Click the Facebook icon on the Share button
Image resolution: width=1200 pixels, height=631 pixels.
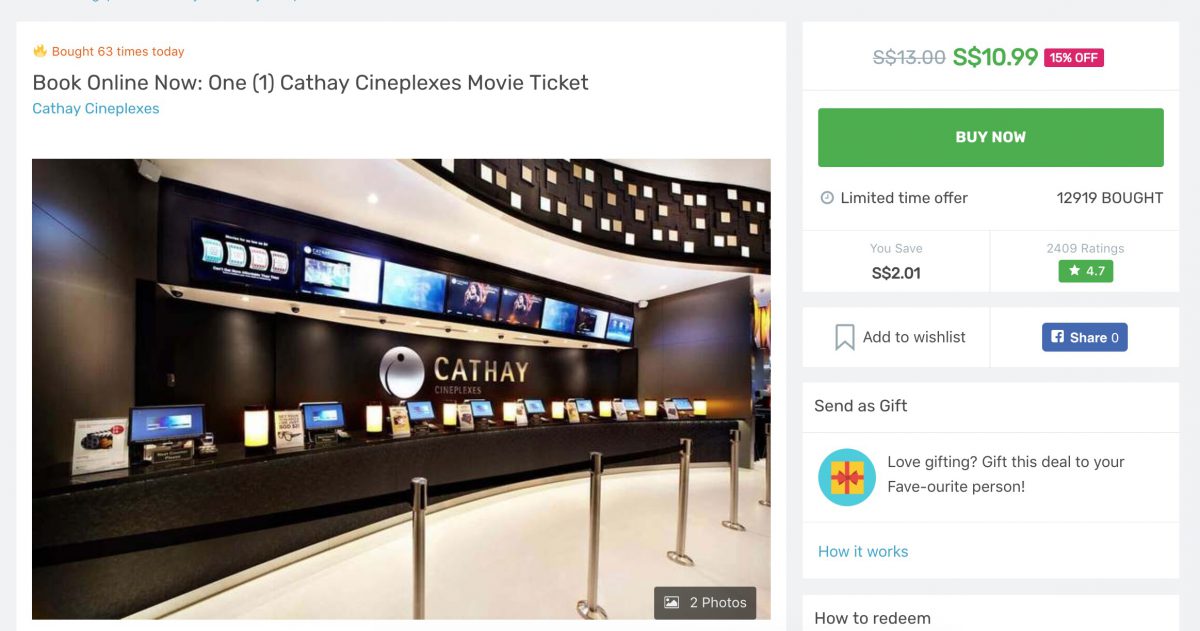pos(1057,337)
